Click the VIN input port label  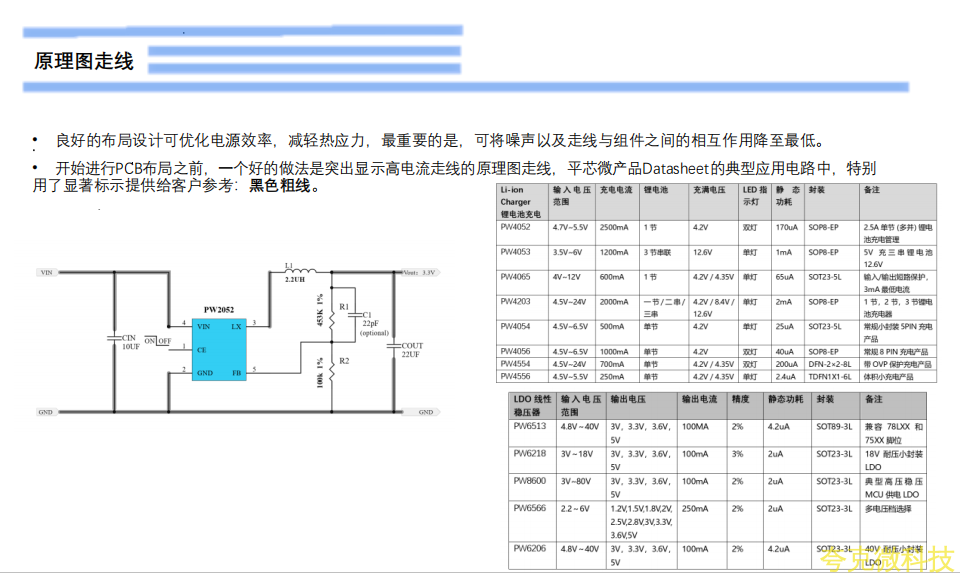pyautogui.click(x=46, y=272)
